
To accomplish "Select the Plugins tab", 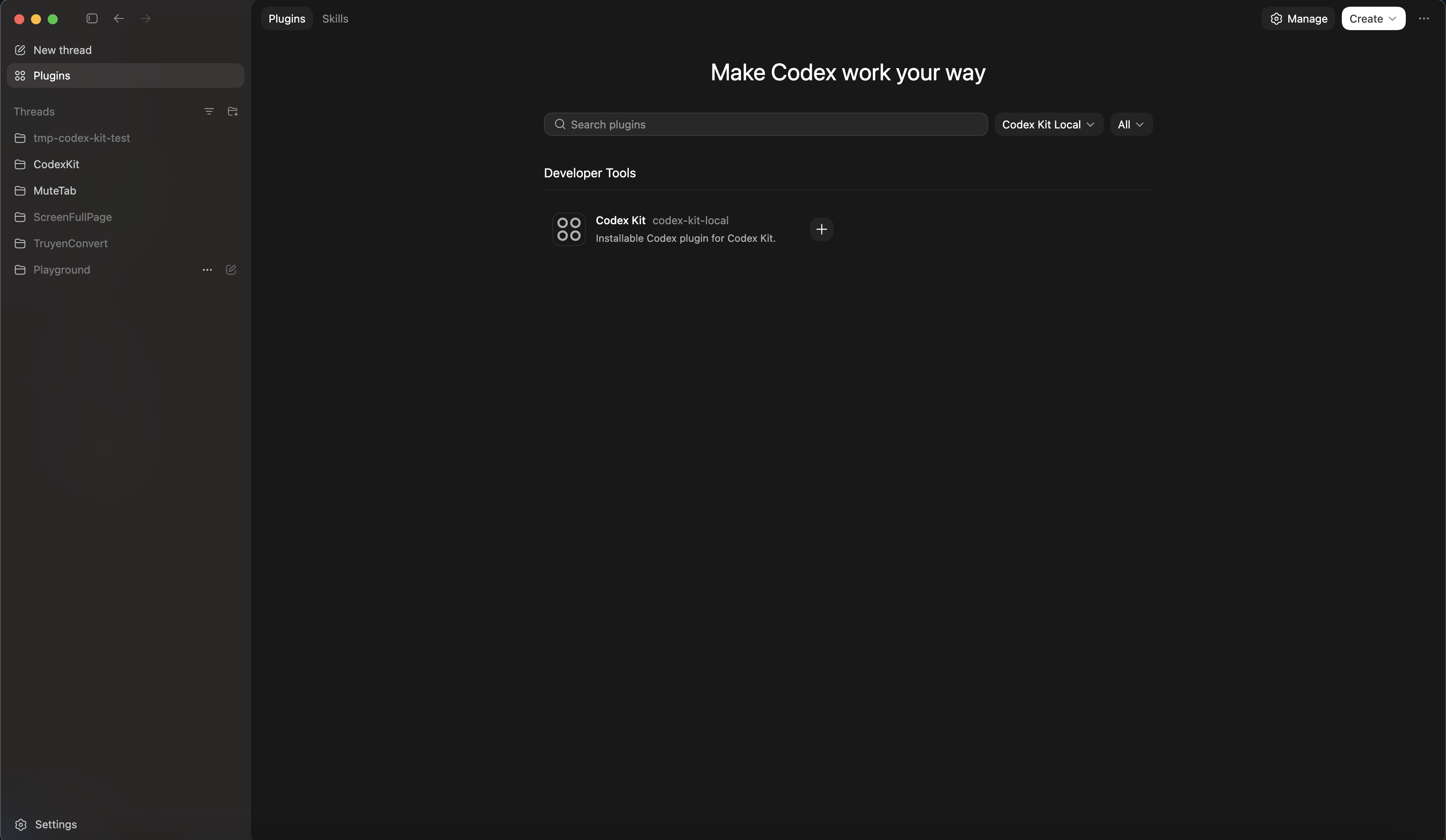I will point(286,18).
